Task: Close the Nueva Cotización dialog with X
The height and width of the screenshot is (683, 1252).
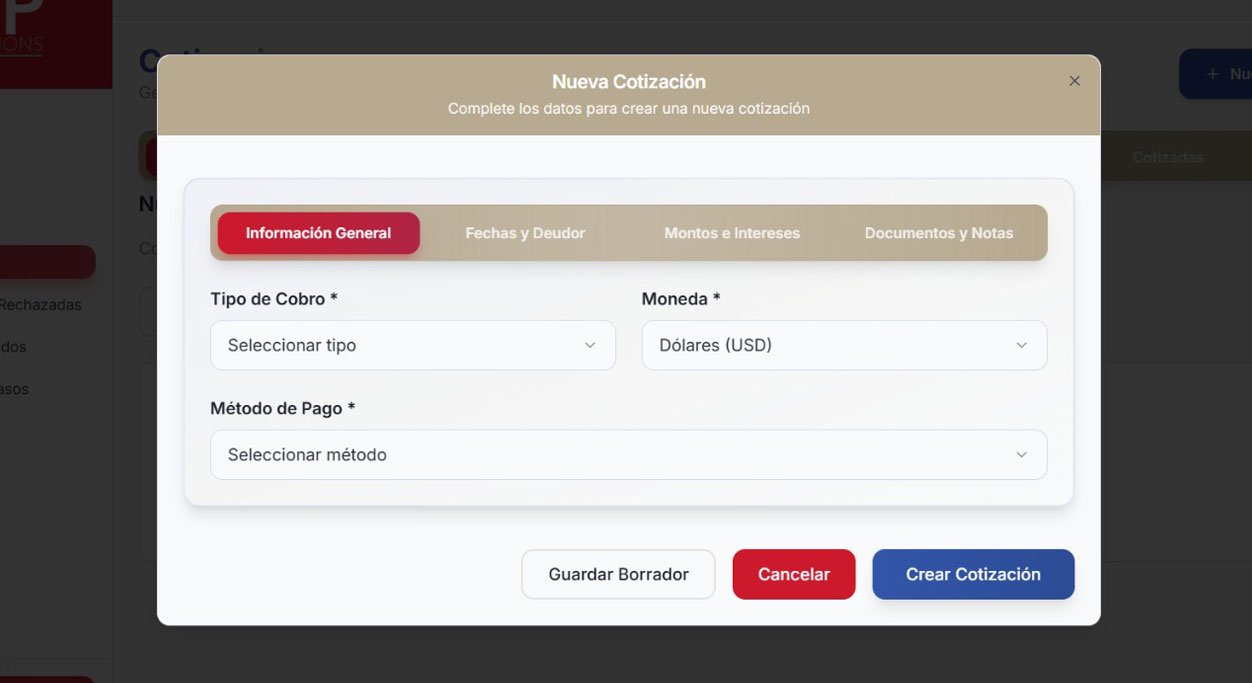Action: point(1074,81)
